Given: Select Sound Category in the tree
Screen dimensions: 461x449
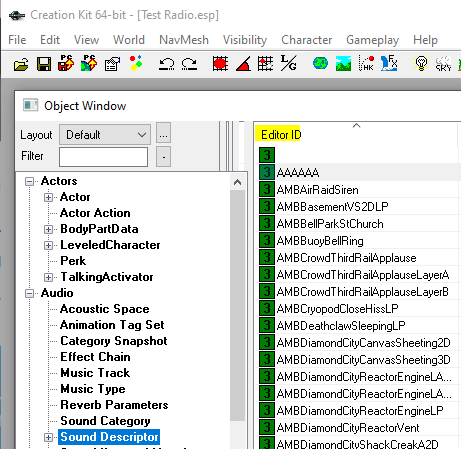Looking at the screenshot, I should coord(105,421).
